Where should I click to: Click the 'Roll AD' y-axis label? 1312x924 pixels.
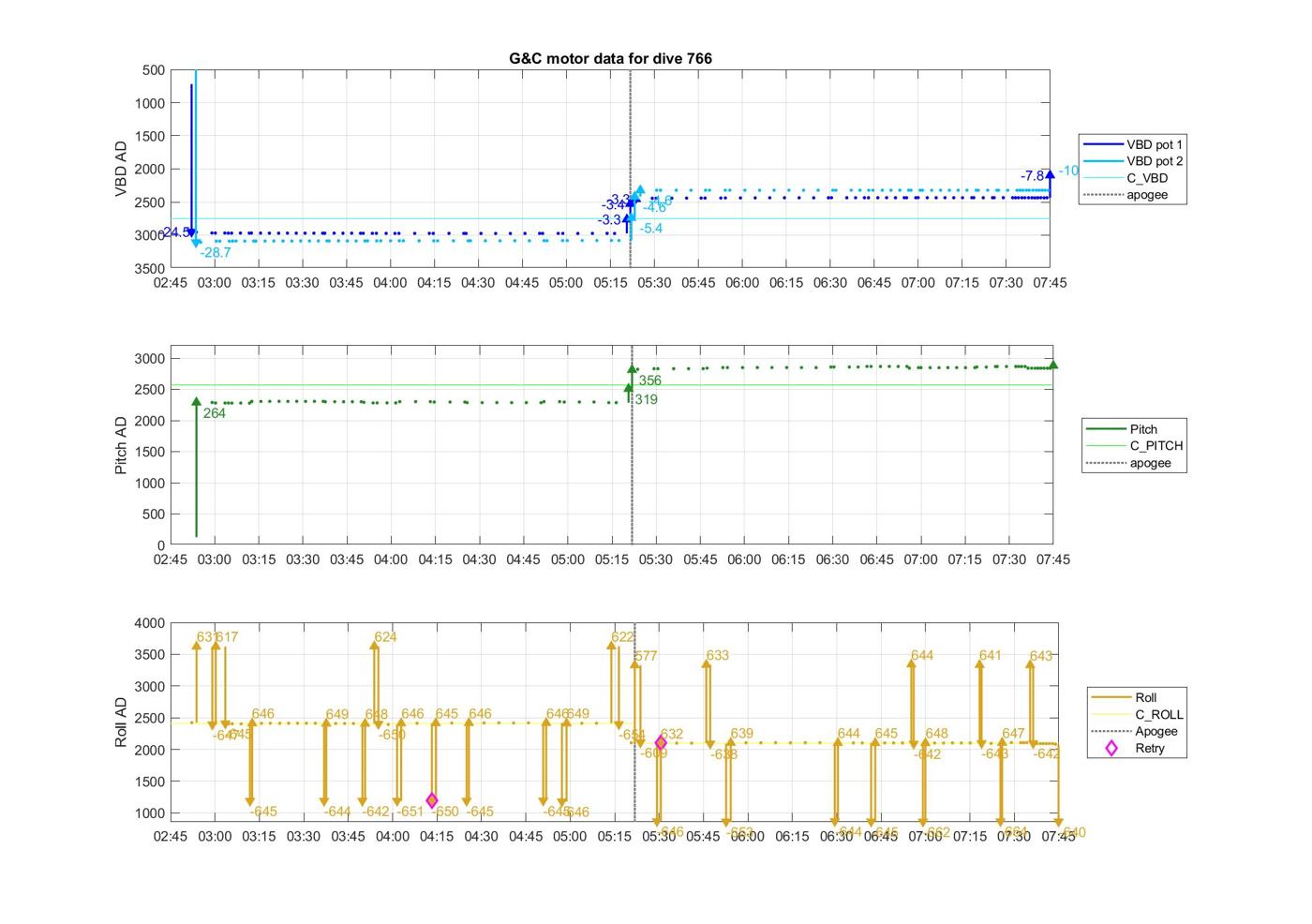[x=121, y=722]
